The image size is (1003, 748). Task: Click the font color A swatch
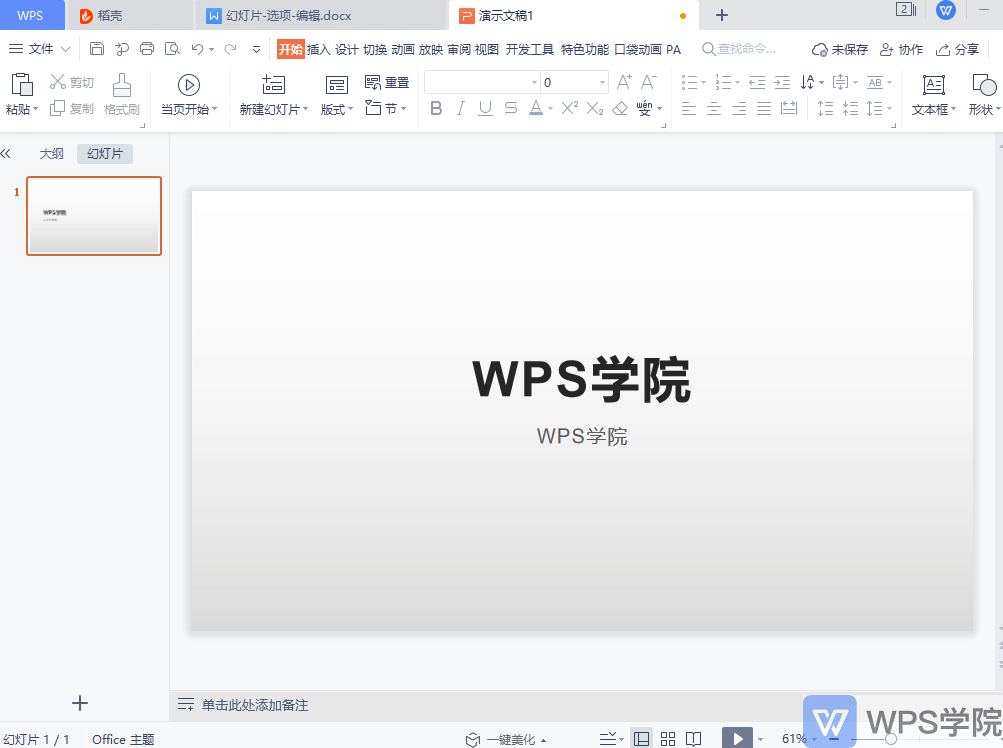(x=536, y=108)
